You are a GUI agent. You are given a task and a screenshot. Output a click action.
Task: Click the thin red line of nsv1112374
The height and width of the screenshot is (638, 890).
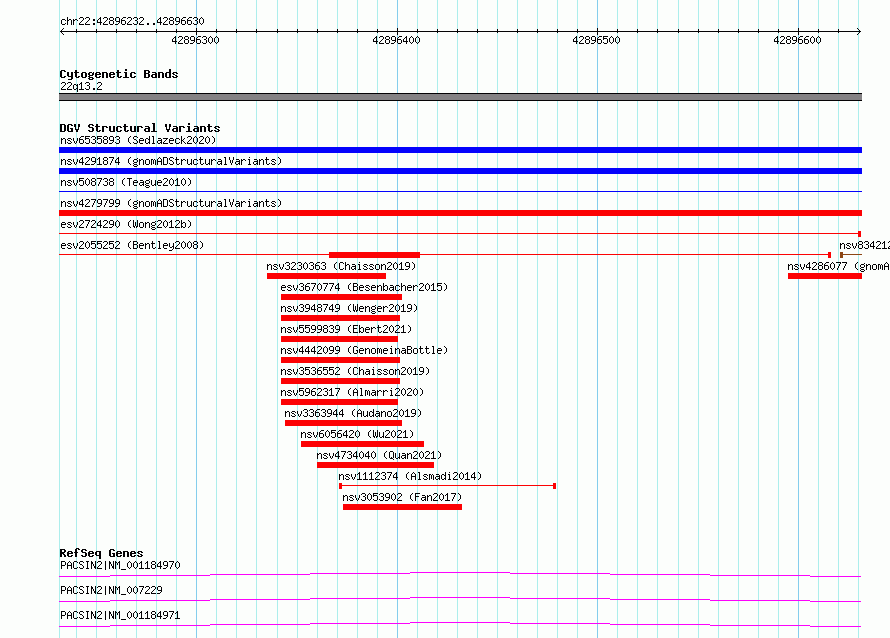(447, 486)
